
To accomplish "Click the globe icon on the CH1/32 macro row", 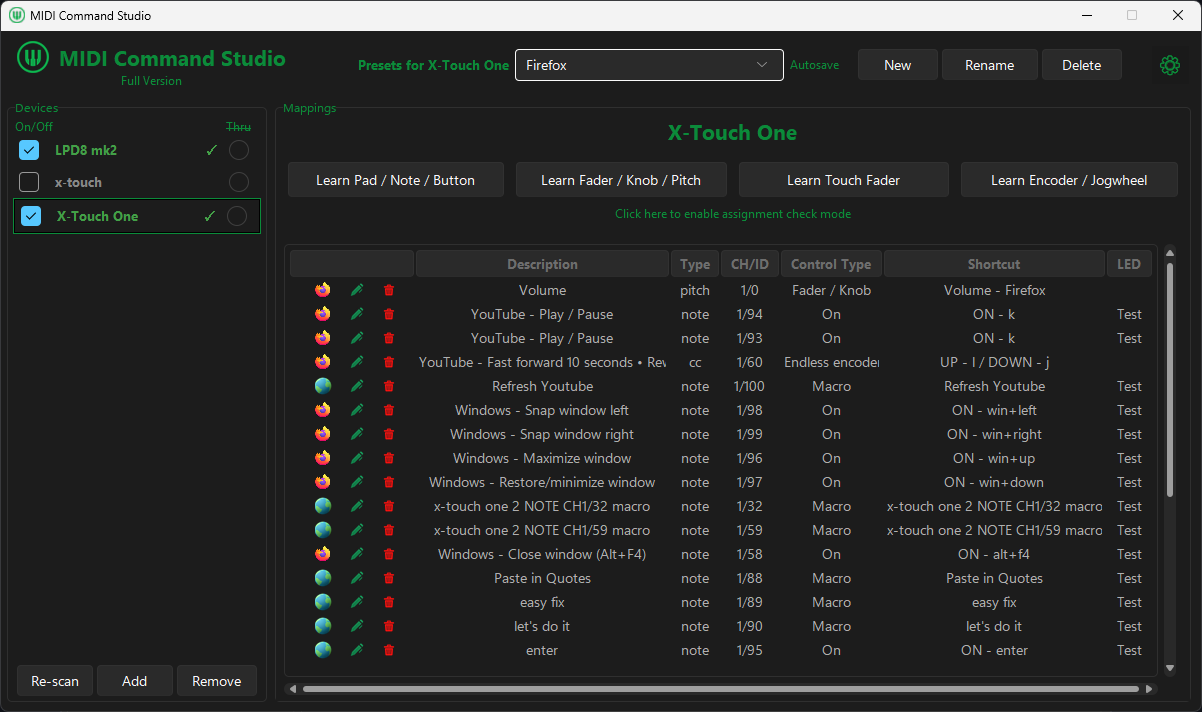I will 323,506.
